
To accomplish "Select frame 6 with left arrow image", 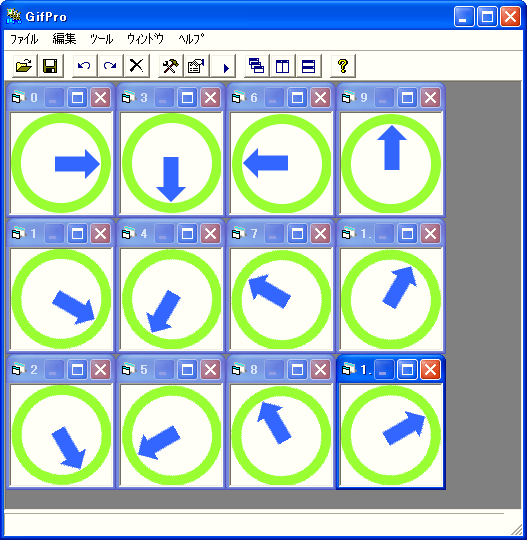I will pyautogui.click(x=281, y=163).
